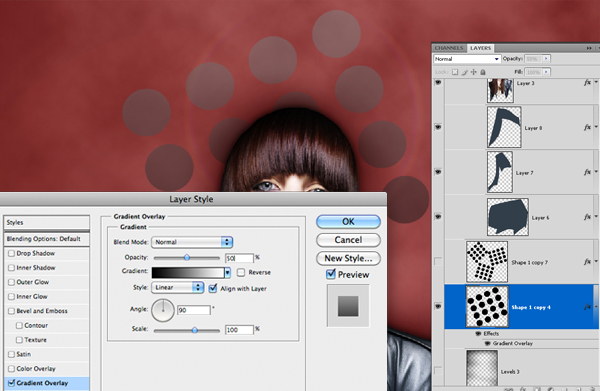Click the Levels 3 layer name

point(510,371)
